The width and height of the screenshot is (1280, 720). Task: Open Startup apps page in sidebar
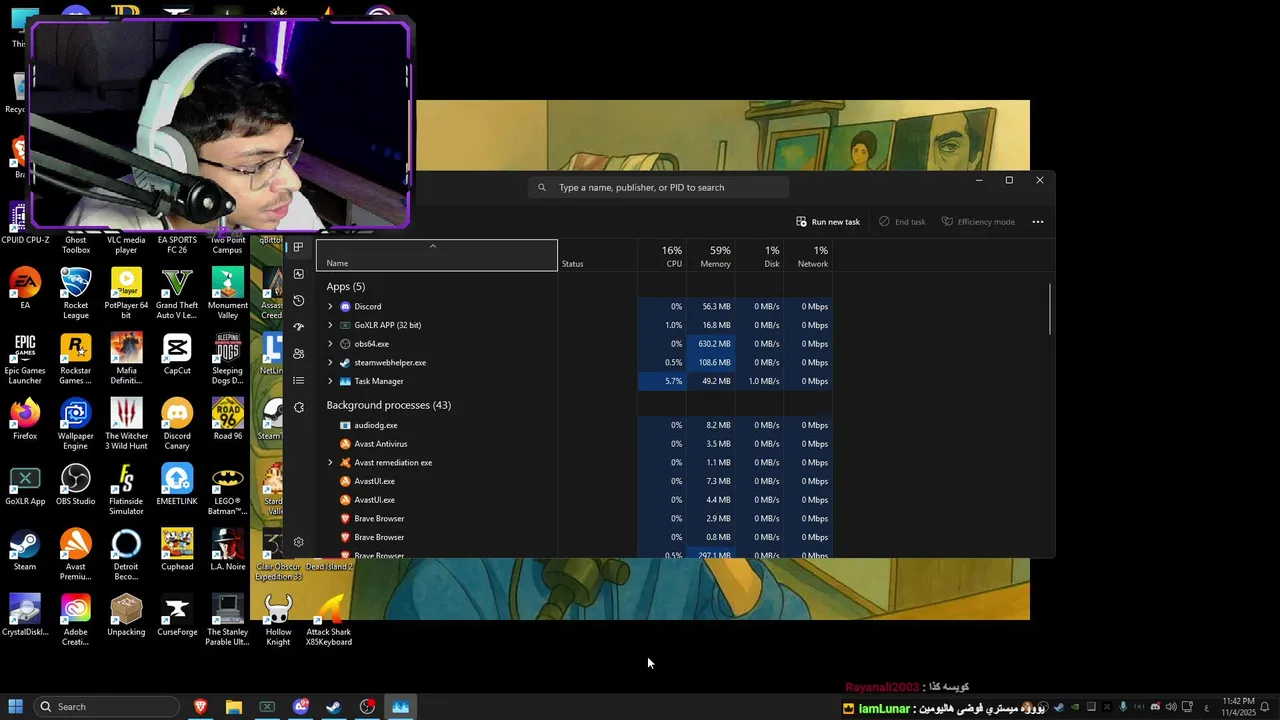tap(298, 327)
